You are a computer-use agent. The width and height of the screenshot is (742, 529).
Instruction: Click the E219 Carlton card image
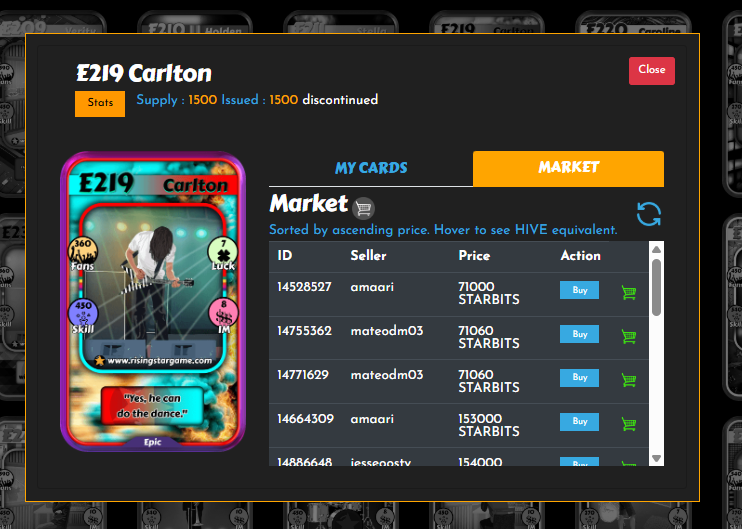tap(153, 301)
